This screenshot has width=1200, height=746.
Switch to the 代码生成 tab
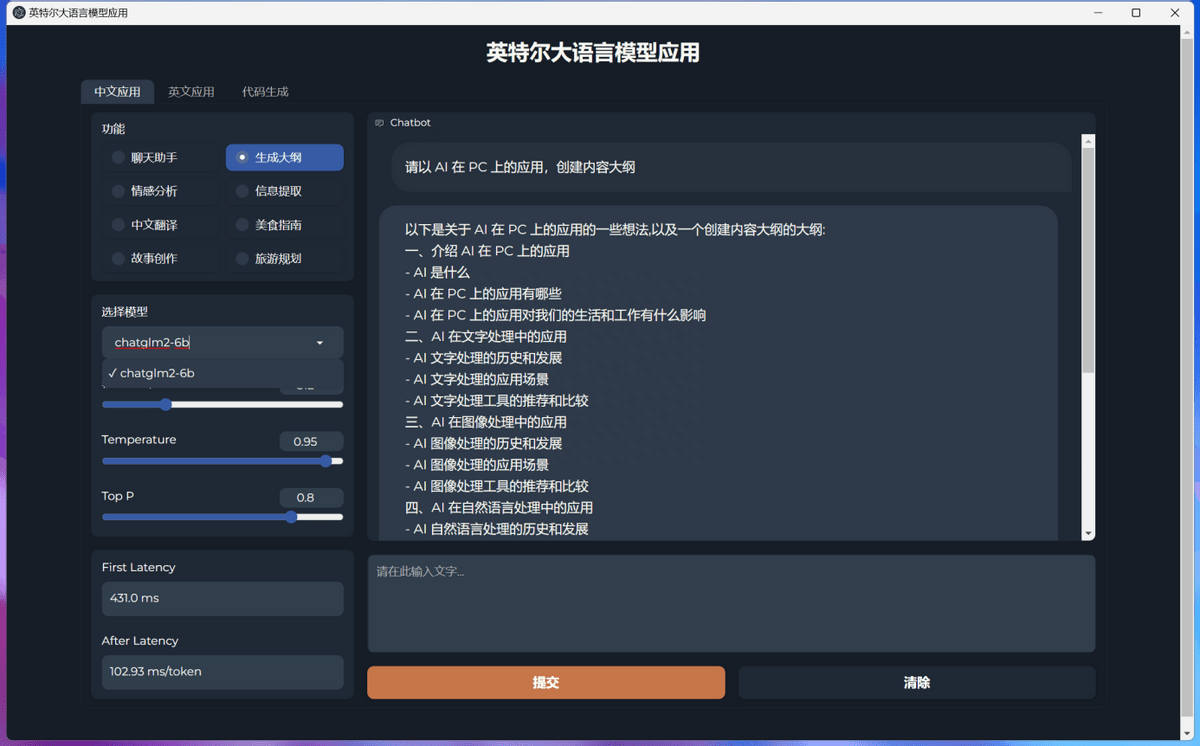click(265, 90)
